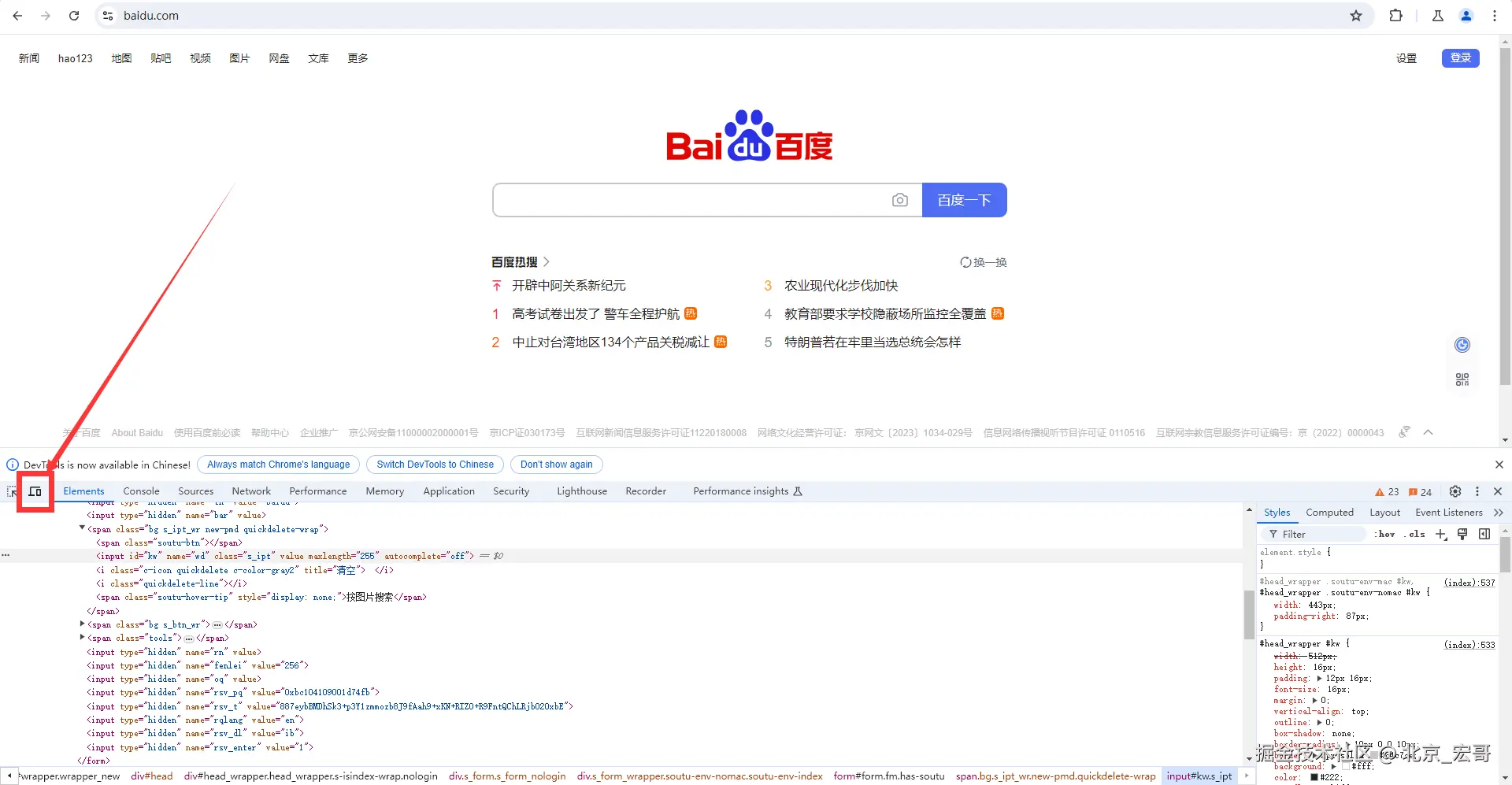Click the Chrome address bar showing baidu.com
The image size is (1512, 785).
point(732,16)
